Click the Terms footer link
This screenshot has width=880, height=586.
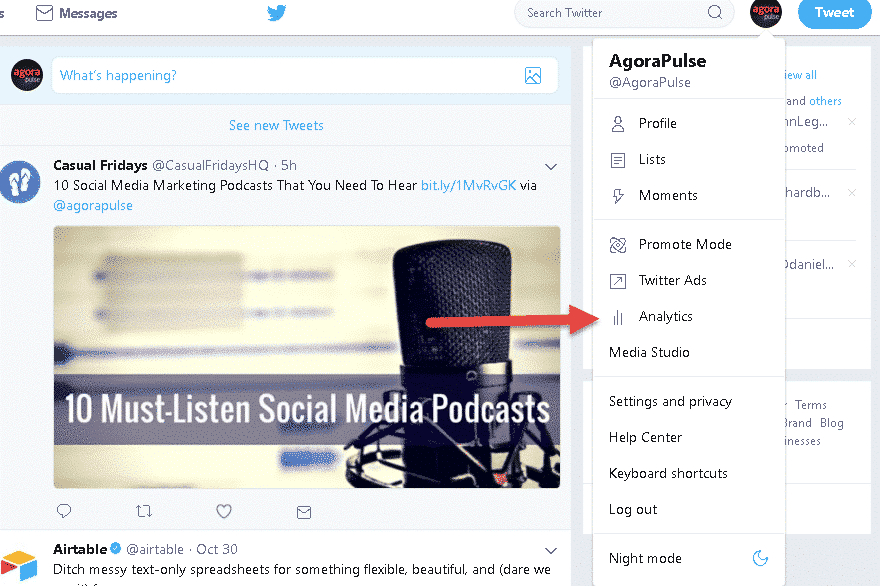[x=810, y=405]
